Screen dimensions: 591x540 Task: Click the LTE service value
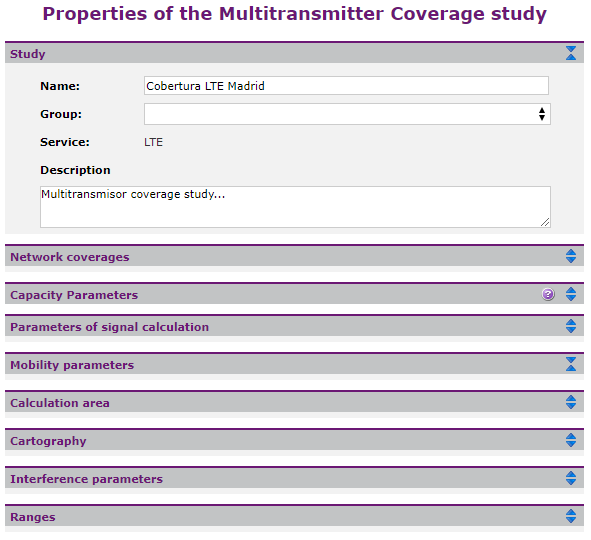[x=153, y=142]
